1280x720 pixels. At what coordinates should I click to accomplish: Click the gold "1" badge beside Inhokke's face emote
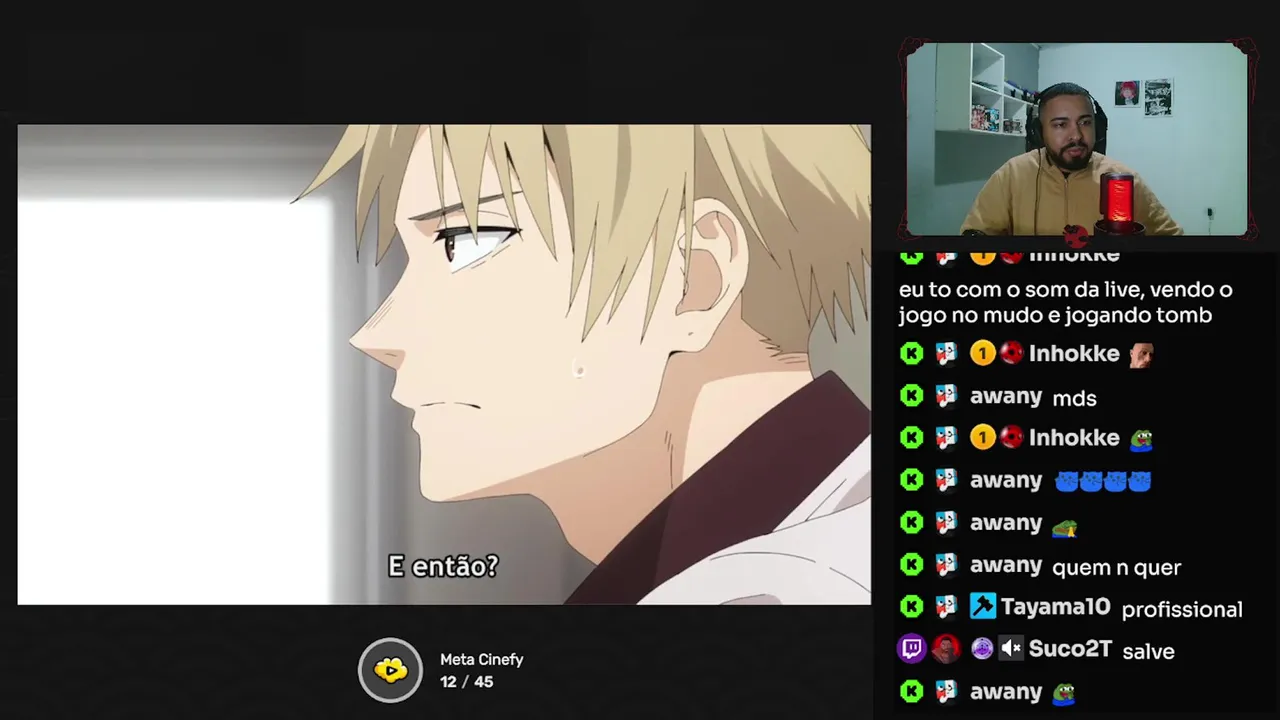click(982, 353)
